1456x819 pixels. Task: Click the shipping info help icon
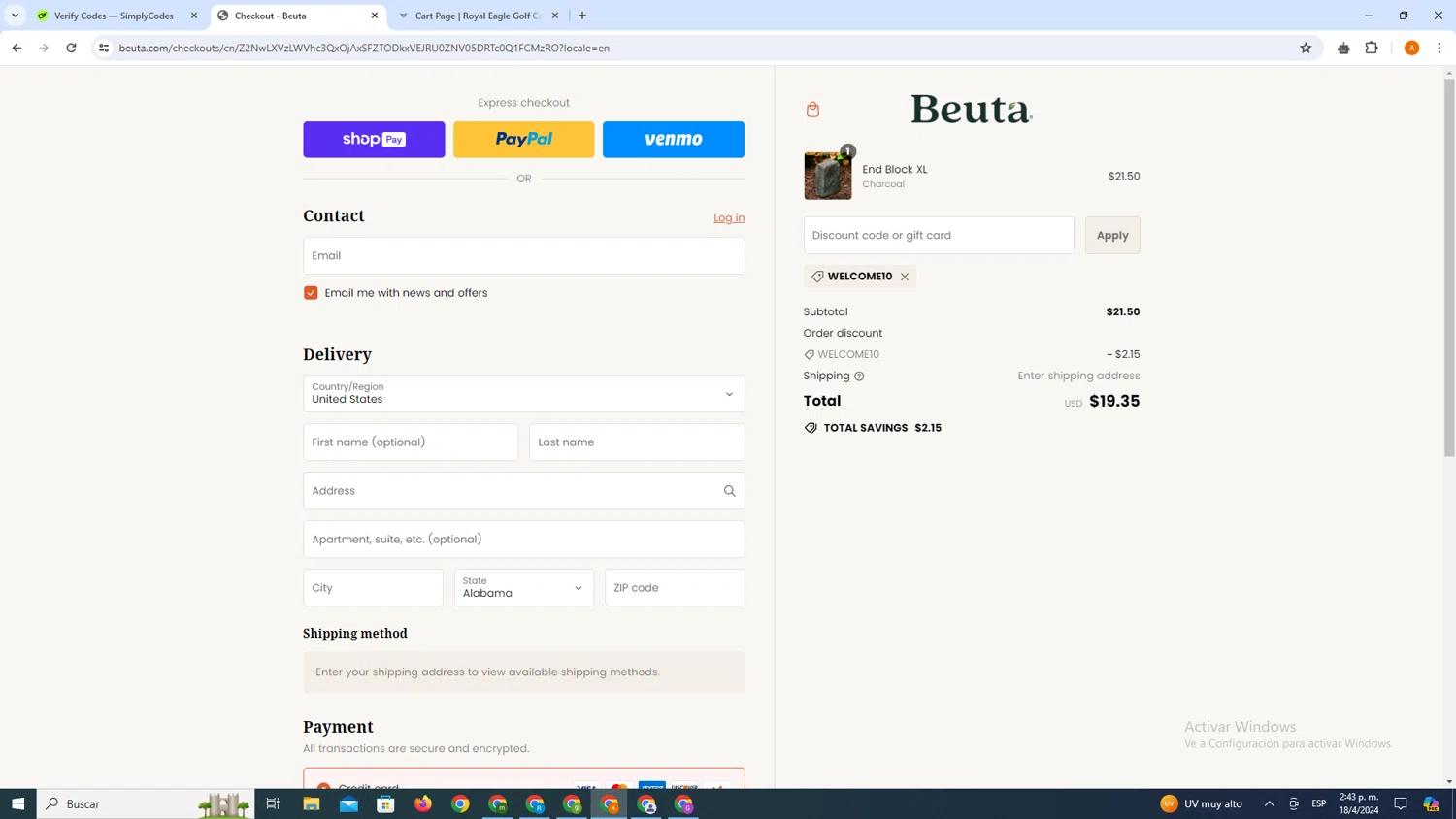[x=859, y=377]
